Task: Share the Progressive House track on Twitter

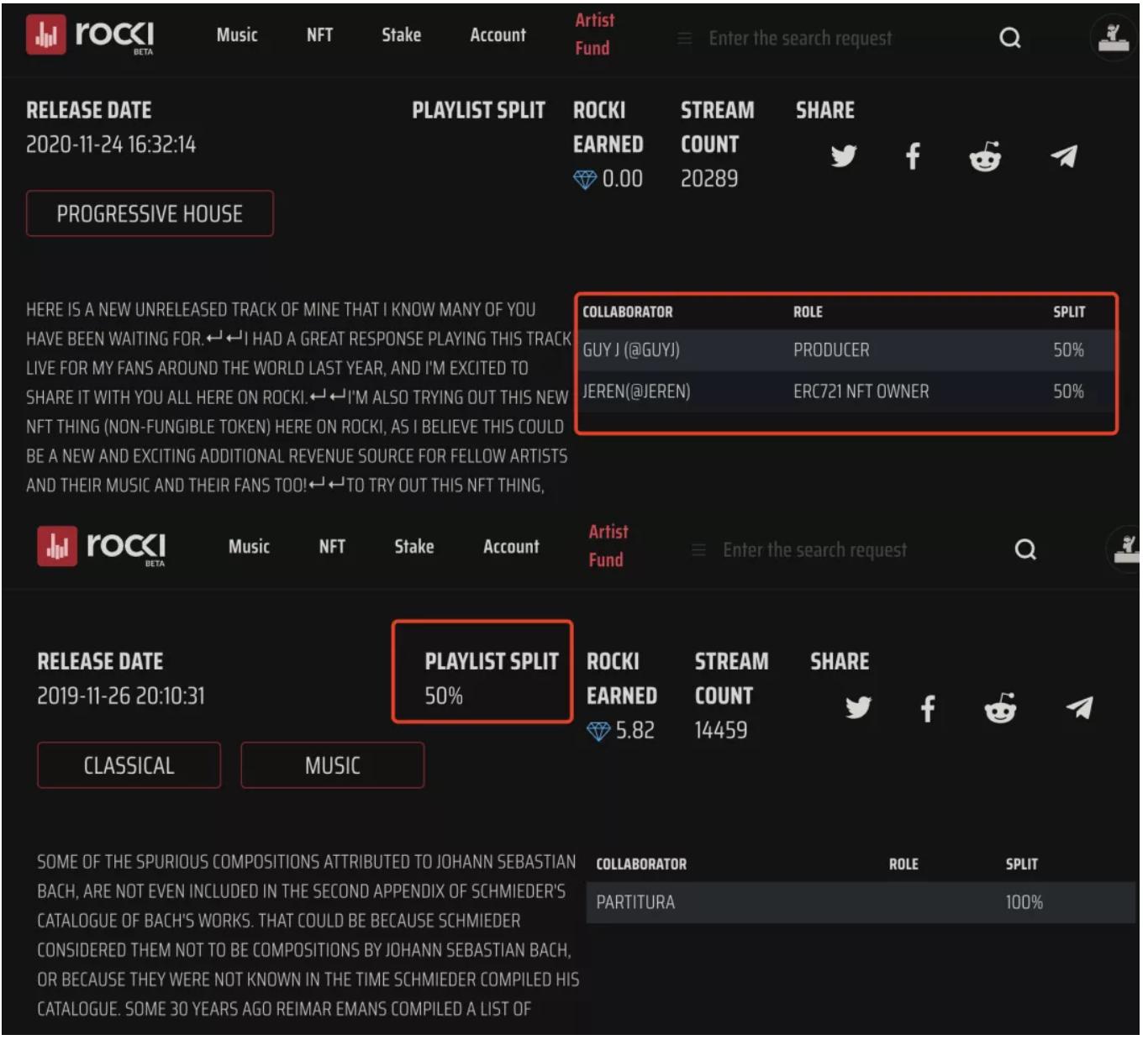Action: pyautogui.click(x=843, y=156)
